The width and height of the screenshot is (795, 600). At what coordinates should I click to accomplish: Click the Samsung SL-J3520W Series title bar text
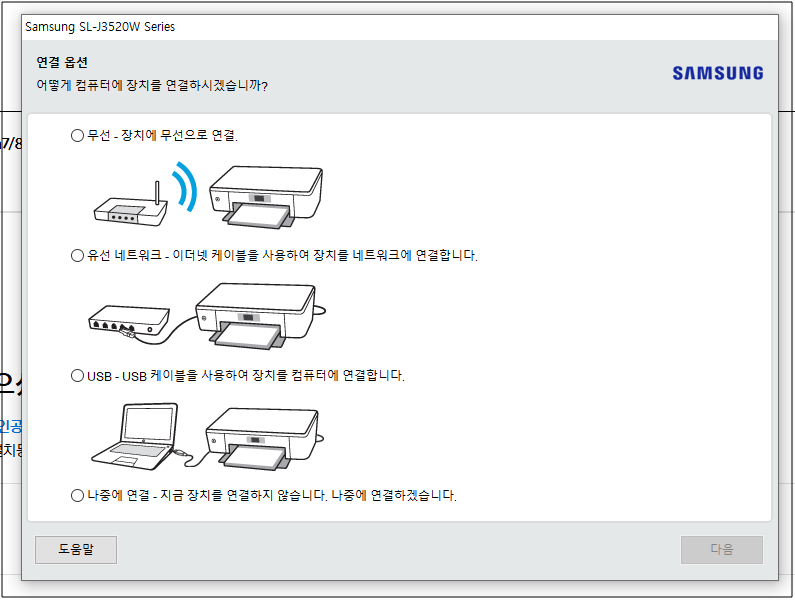coord(100,27)
